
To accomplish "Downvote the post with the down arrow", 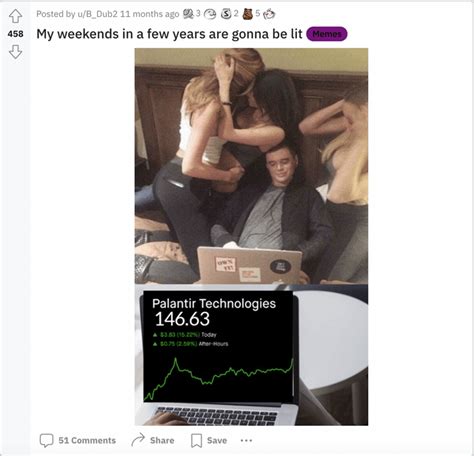I will point(15,52).
